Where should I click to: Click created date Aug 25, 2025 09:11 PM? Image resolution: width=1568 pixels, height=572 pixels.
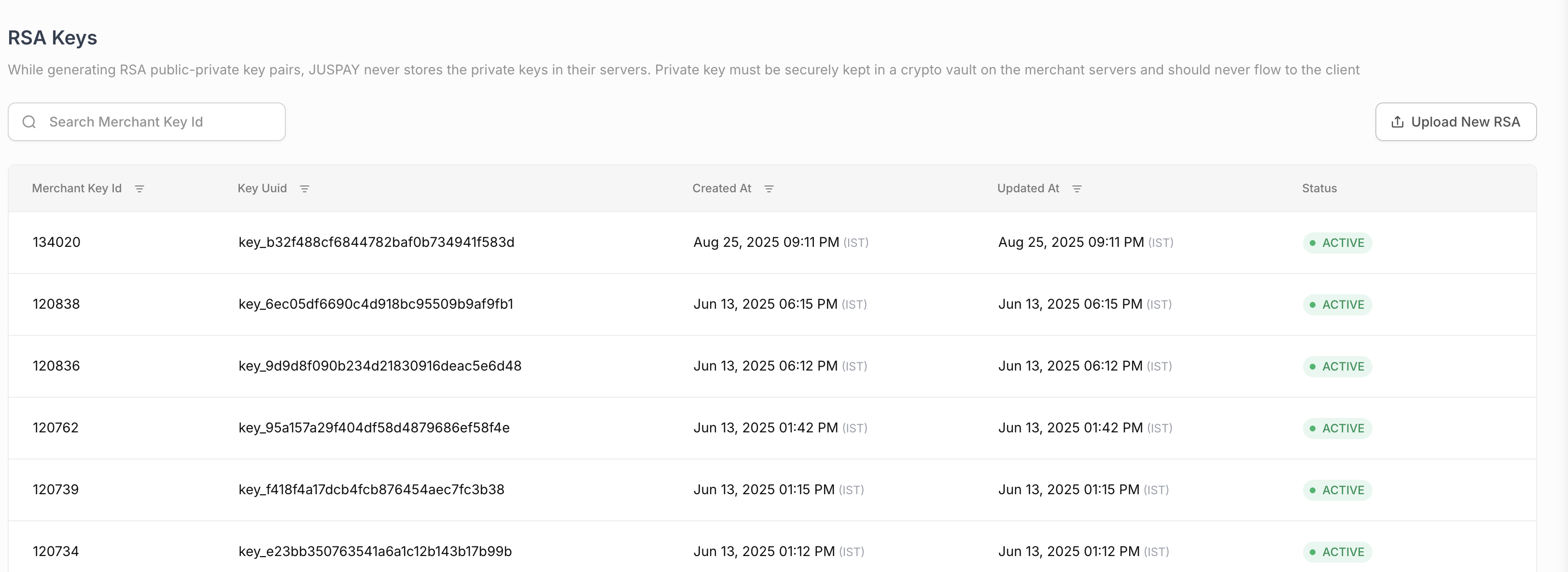(x=766, y=243)
